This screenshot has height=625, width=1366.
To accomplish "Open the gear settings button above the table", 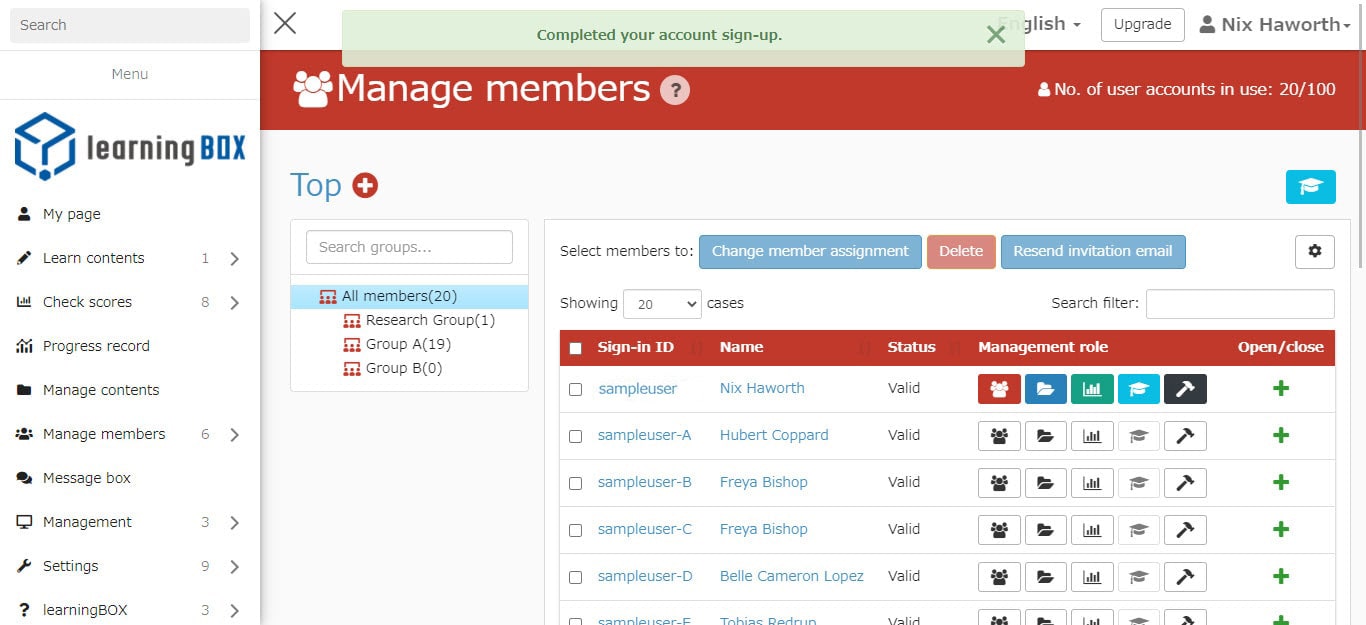I will (1314, 252).
